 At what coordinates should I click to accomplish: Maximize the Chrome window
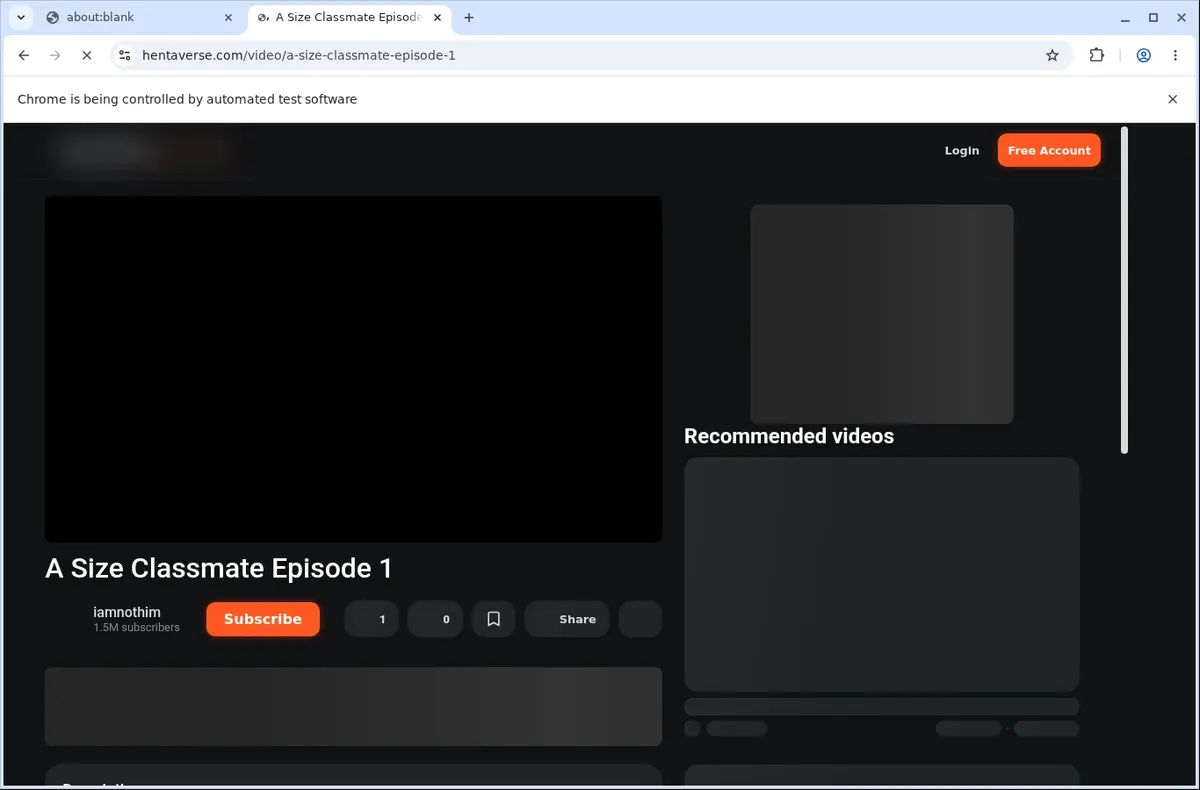click(x=1153, y=17)
